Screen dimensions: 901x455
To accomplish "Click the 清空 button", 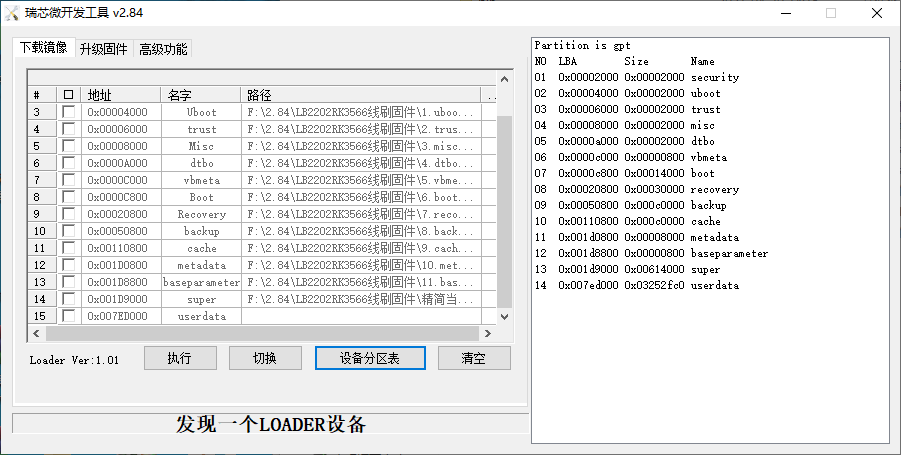I will pos(474,358).
